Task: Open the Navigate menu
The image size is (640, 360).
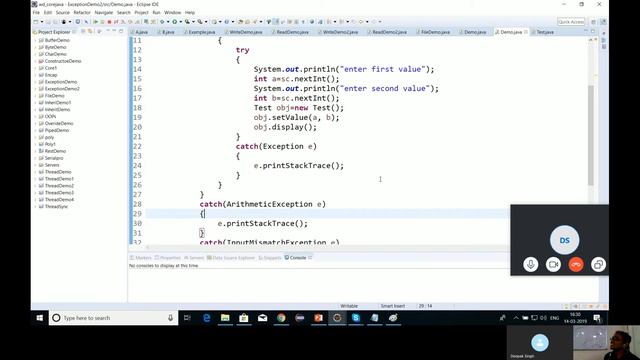Action: [104, 13]
